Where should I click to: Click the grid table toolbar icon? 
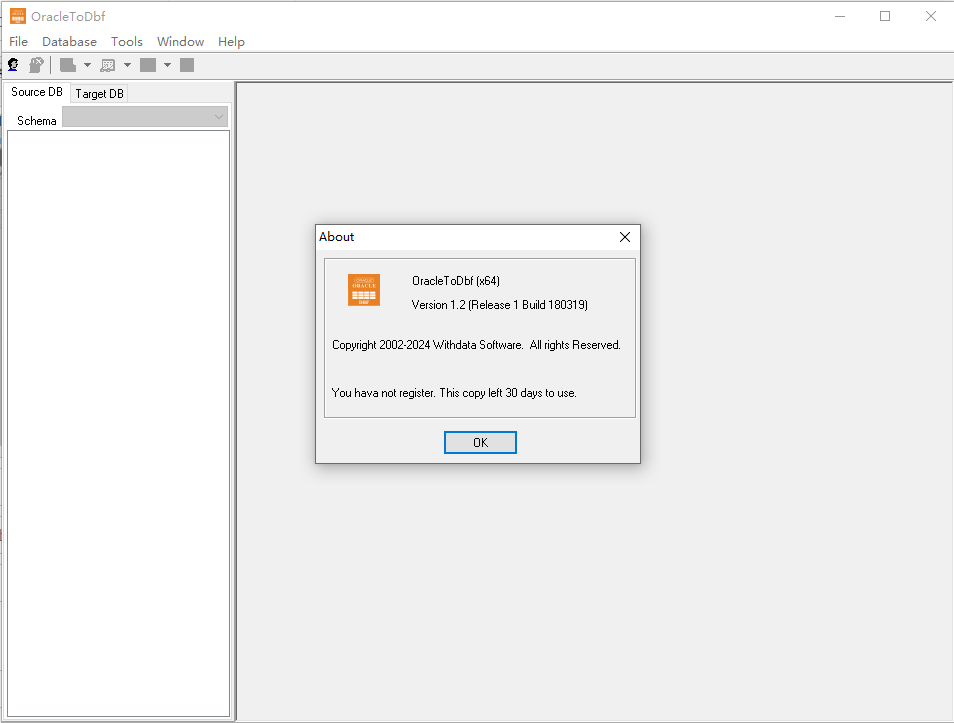[108, 65]
